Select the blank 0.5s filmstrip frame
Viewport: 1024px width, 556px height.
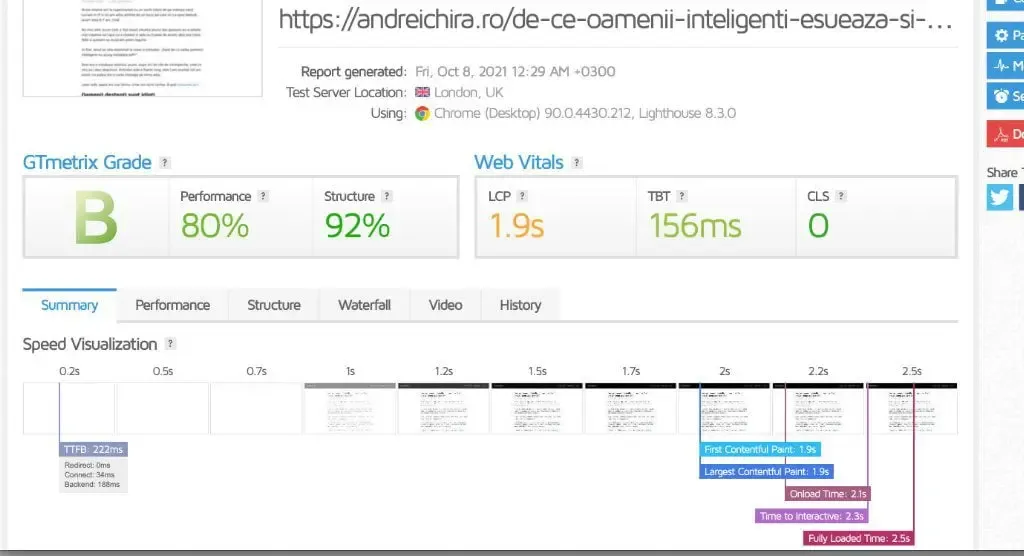[163, 408]
